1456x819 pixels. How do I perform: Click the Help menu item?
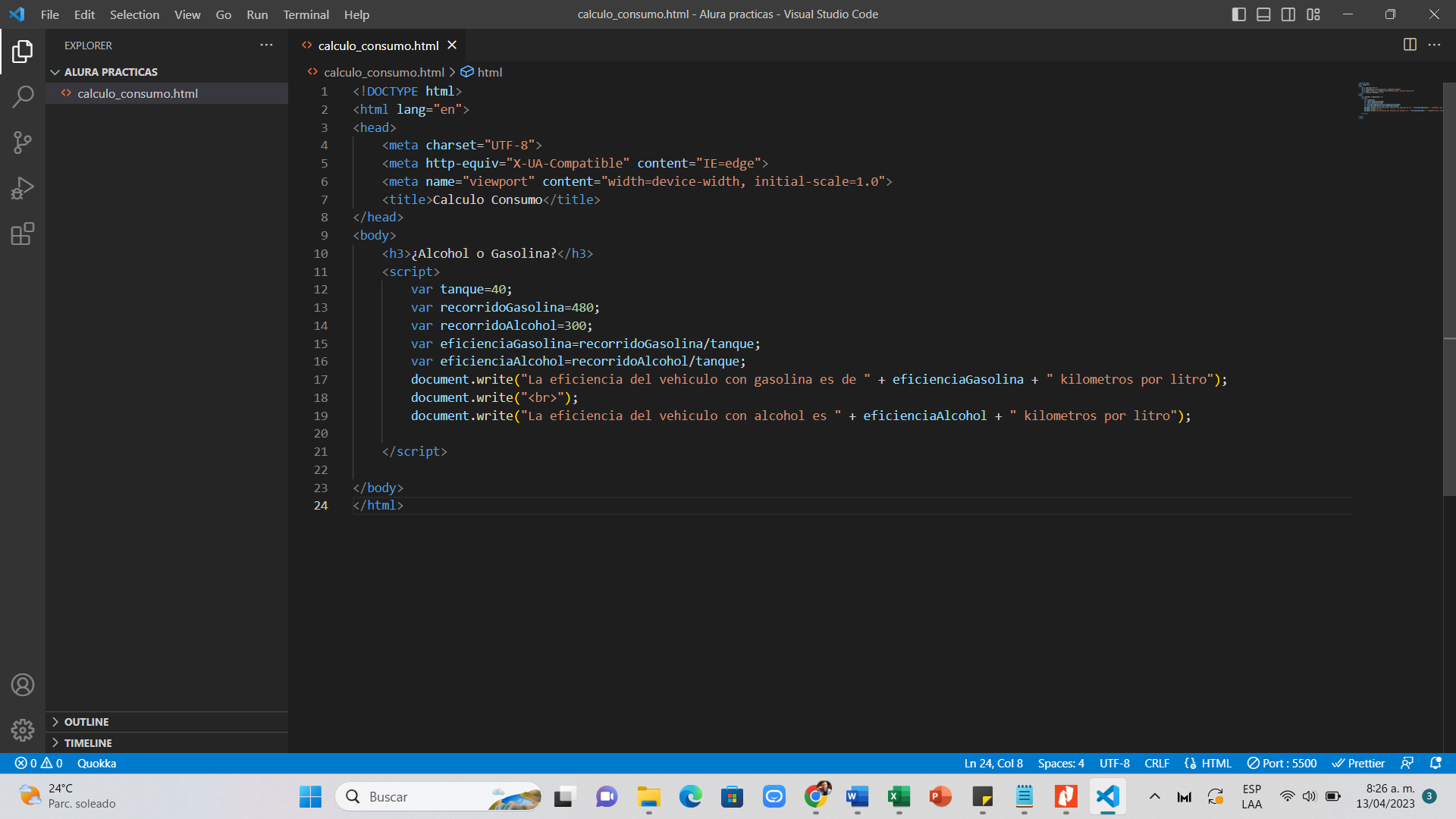356,14
